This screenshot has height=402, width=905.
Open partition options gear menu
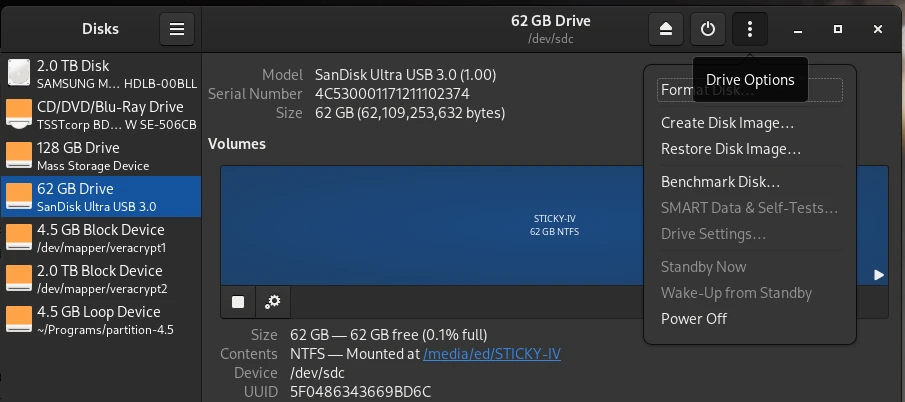tap(271, 301)
